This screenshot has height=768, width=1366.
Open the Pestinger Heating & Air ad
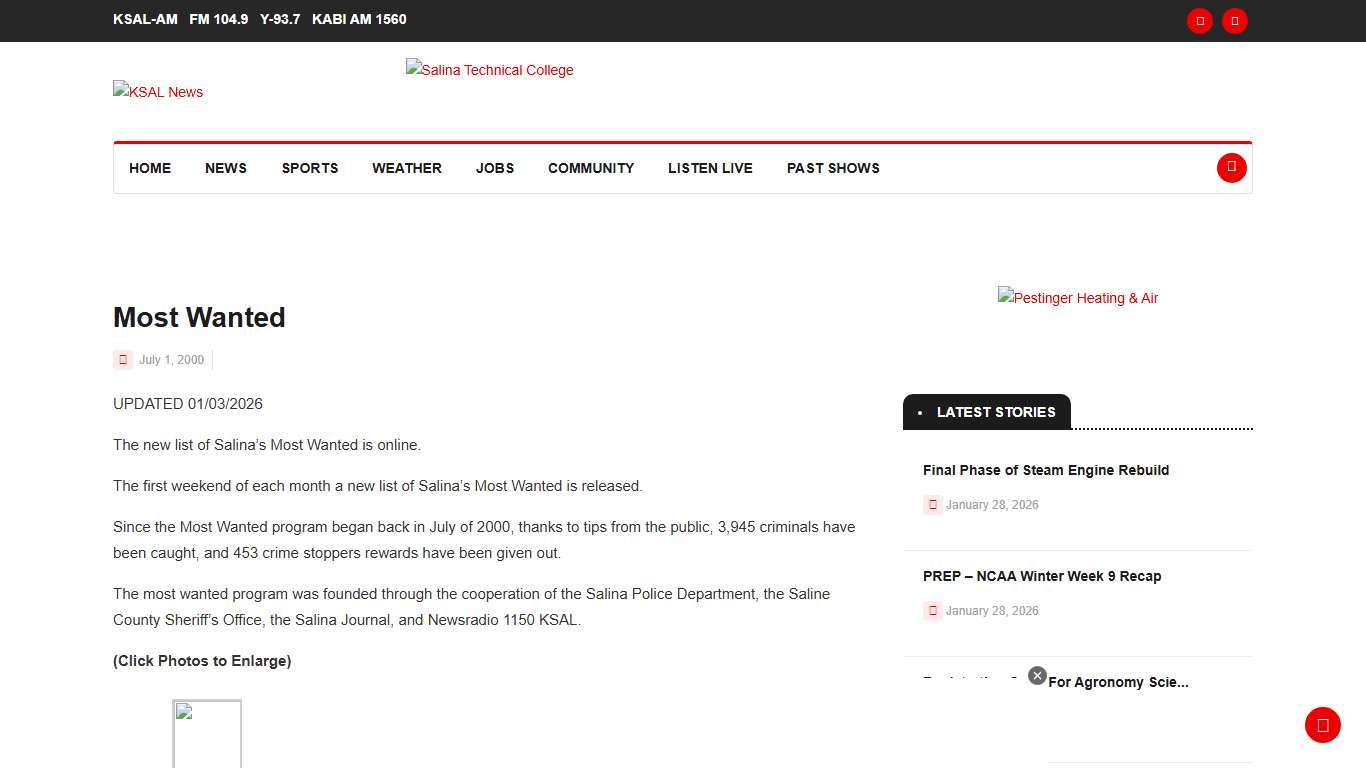(x=1078, y=298)
